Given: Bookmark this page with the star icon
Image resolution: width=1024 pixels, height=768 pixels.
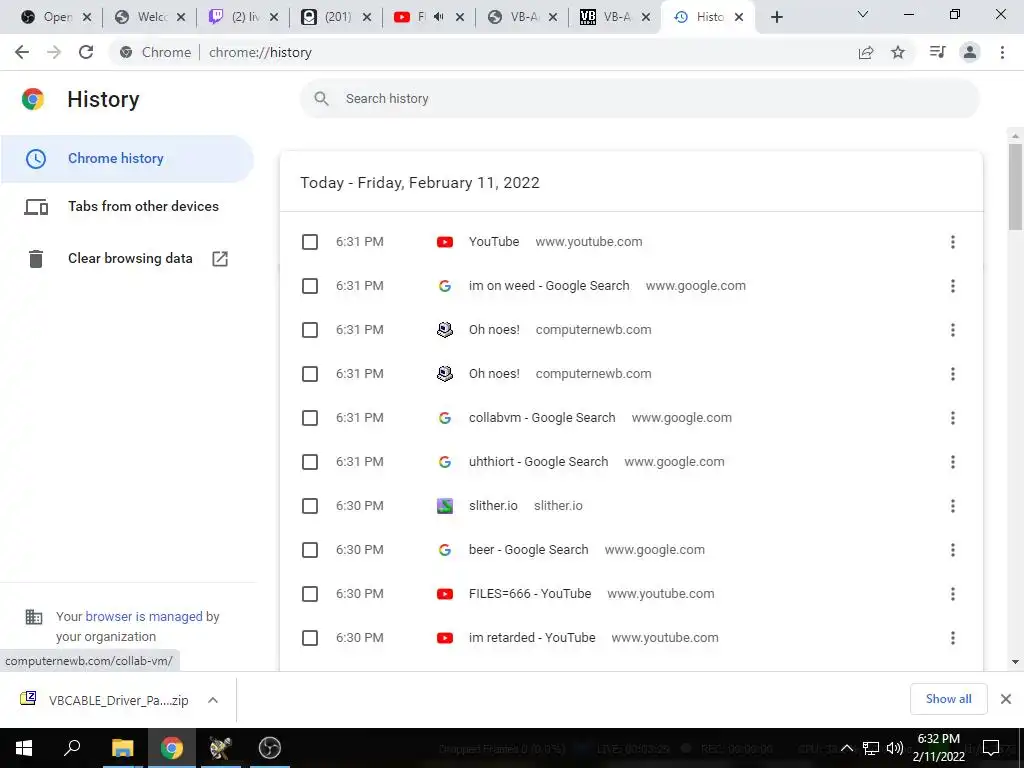Looking at the screenshot, I should tap(898, 52).
